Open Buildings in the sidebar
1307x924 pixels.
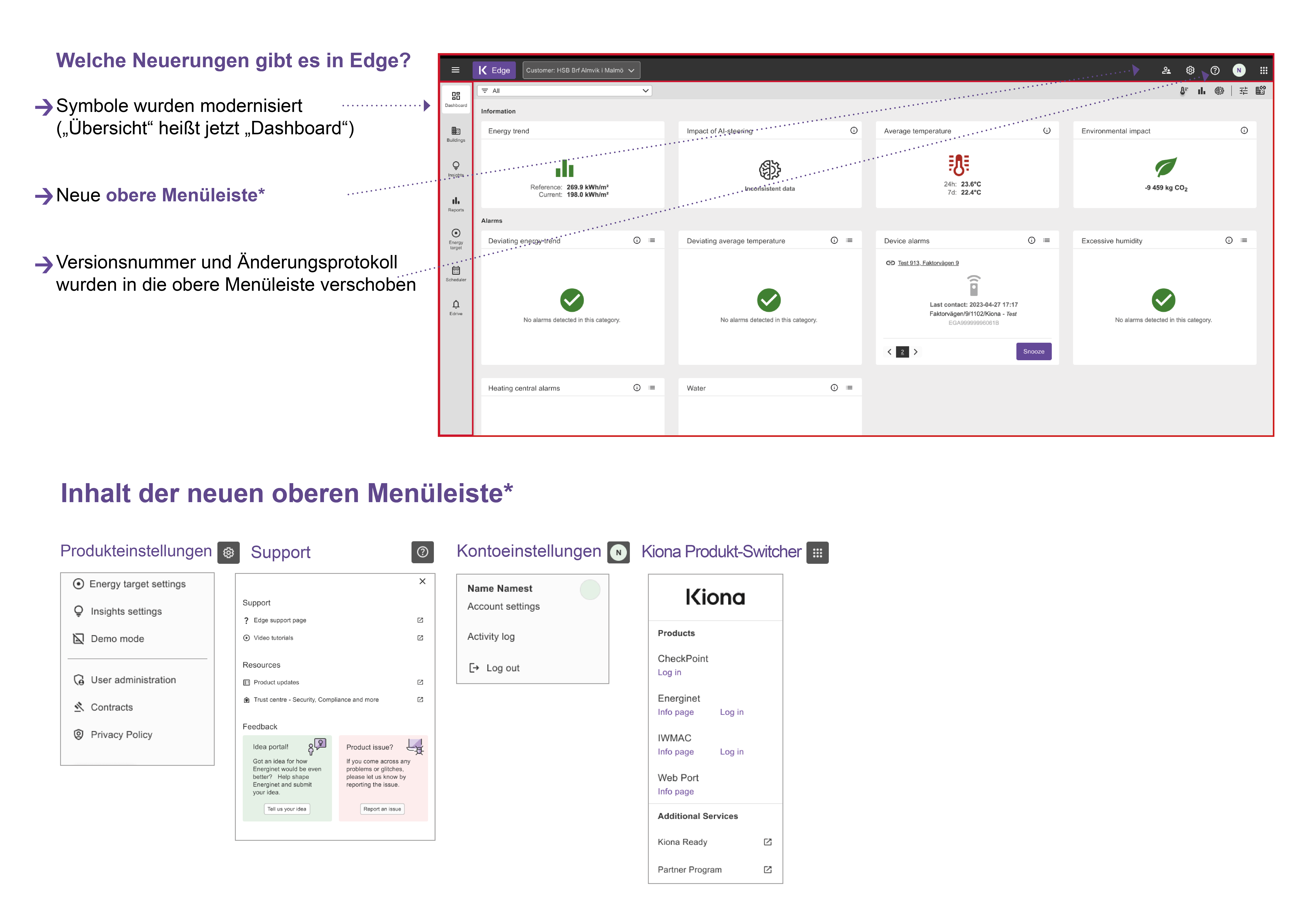point(456,134)
